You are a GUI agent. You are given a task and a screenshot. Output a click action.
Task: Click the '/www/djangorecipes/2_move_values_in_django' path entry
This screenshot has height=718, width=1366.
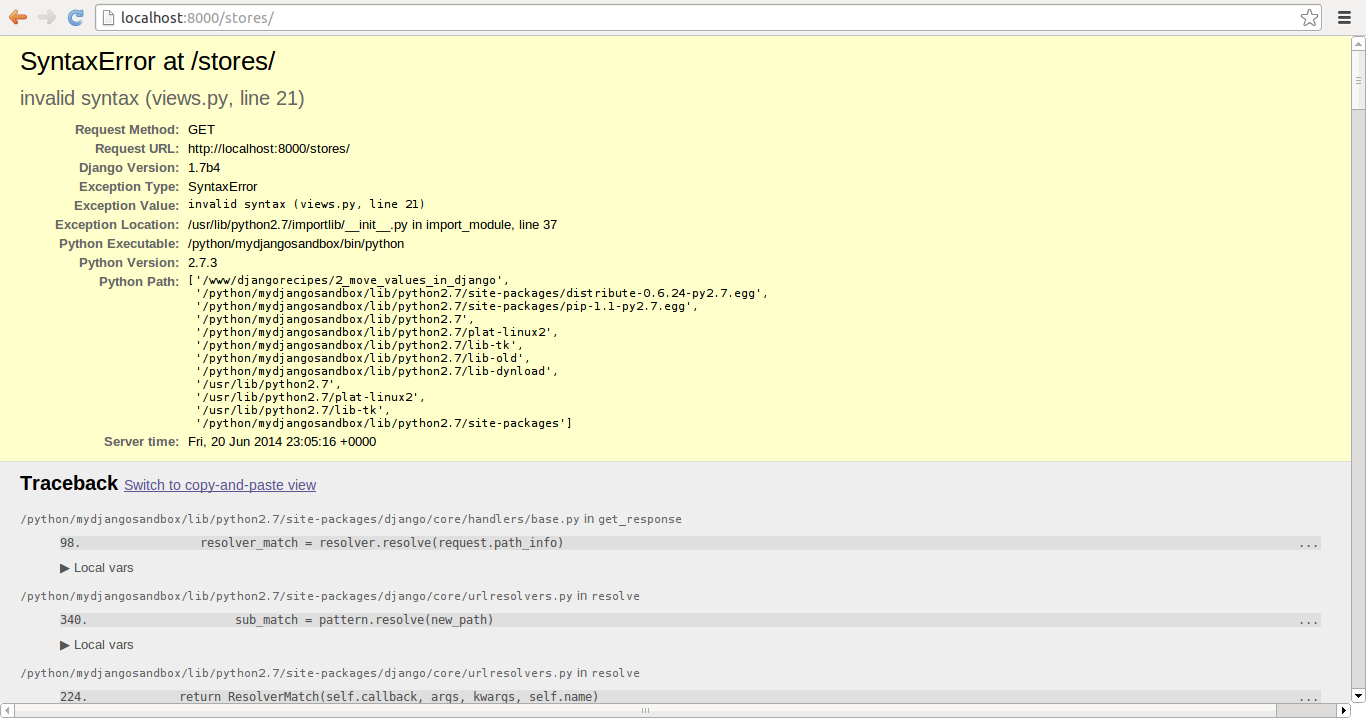[349, 280]
